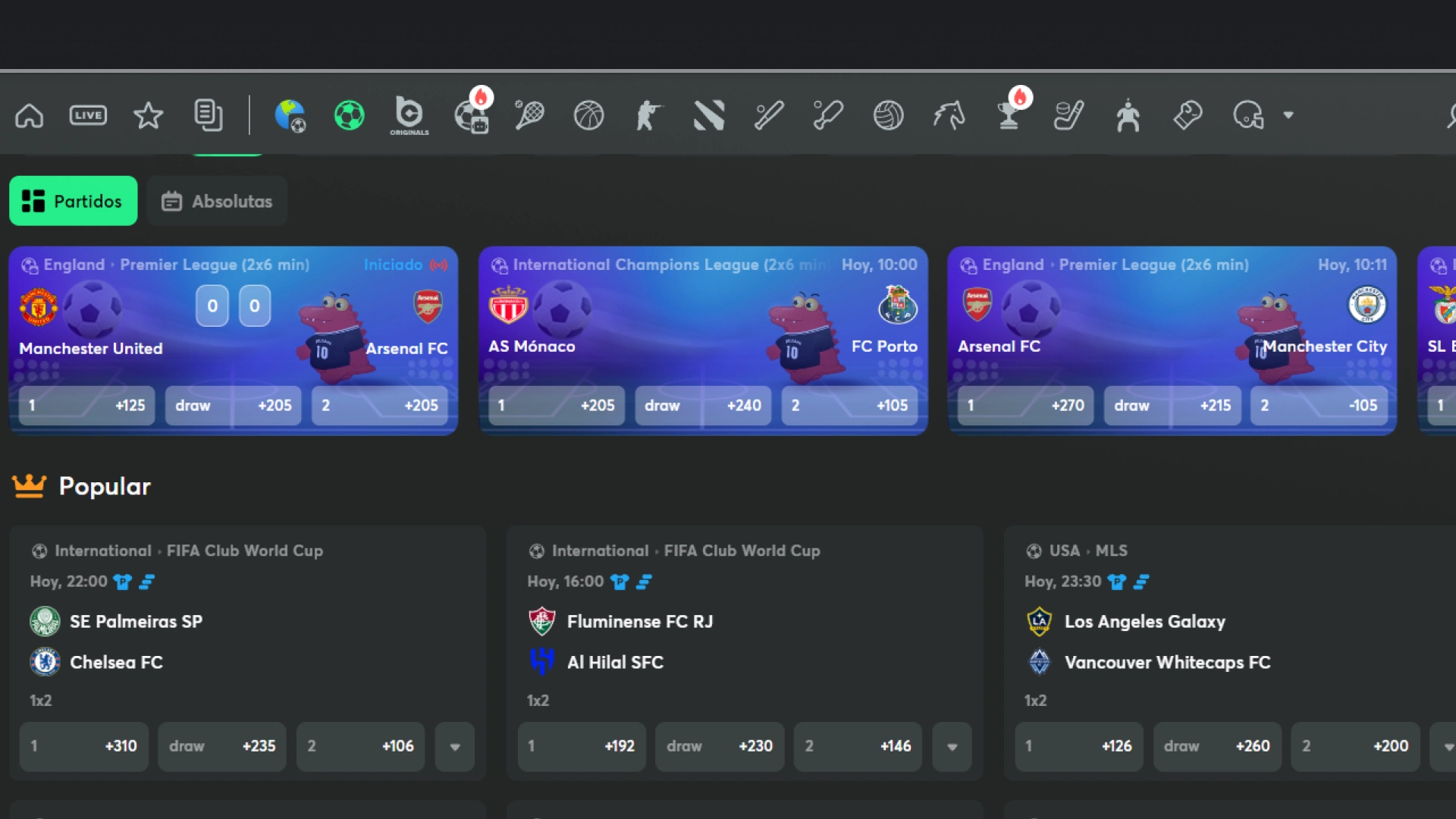Open the Chelsea FC team name
This screenshot has height=819, width=1456.
116,662
